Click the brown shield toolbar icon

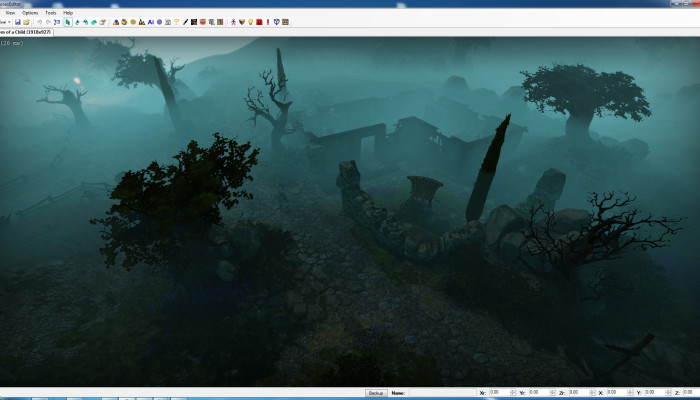[x=242, y=22]
